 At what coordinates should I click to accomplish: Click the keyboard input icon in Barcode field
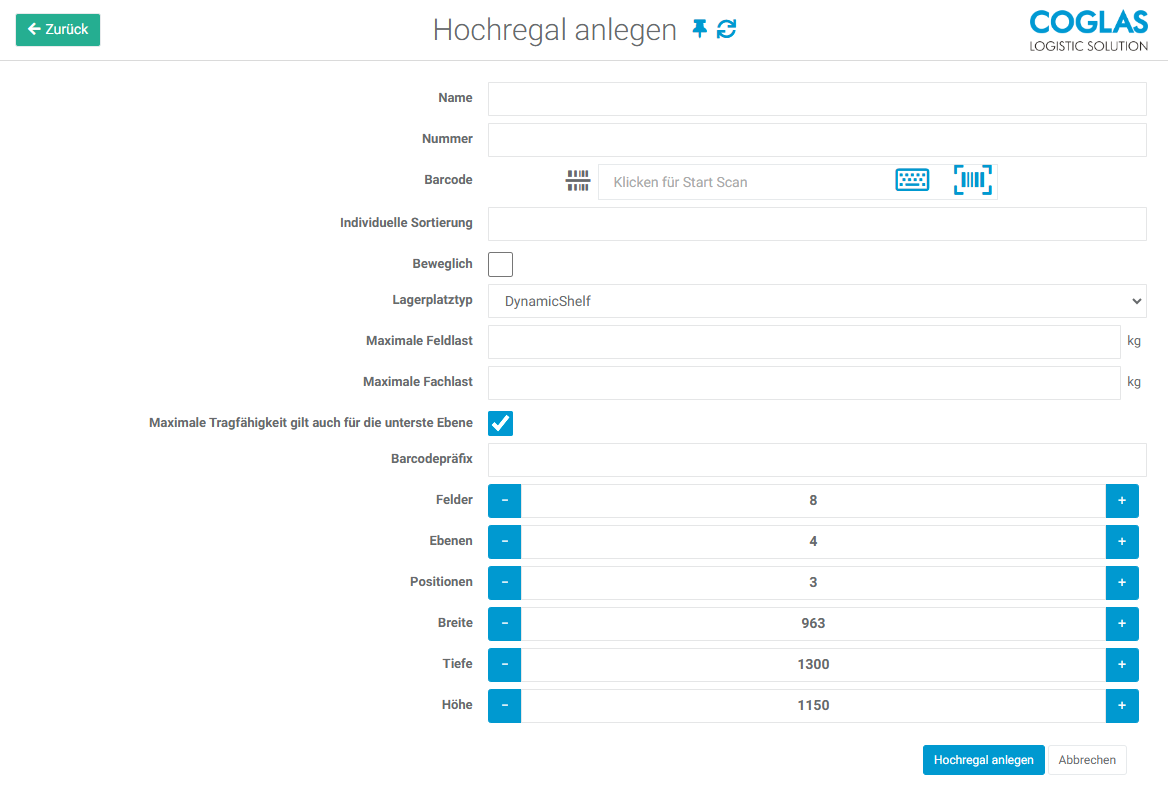[x=911, y=180]
